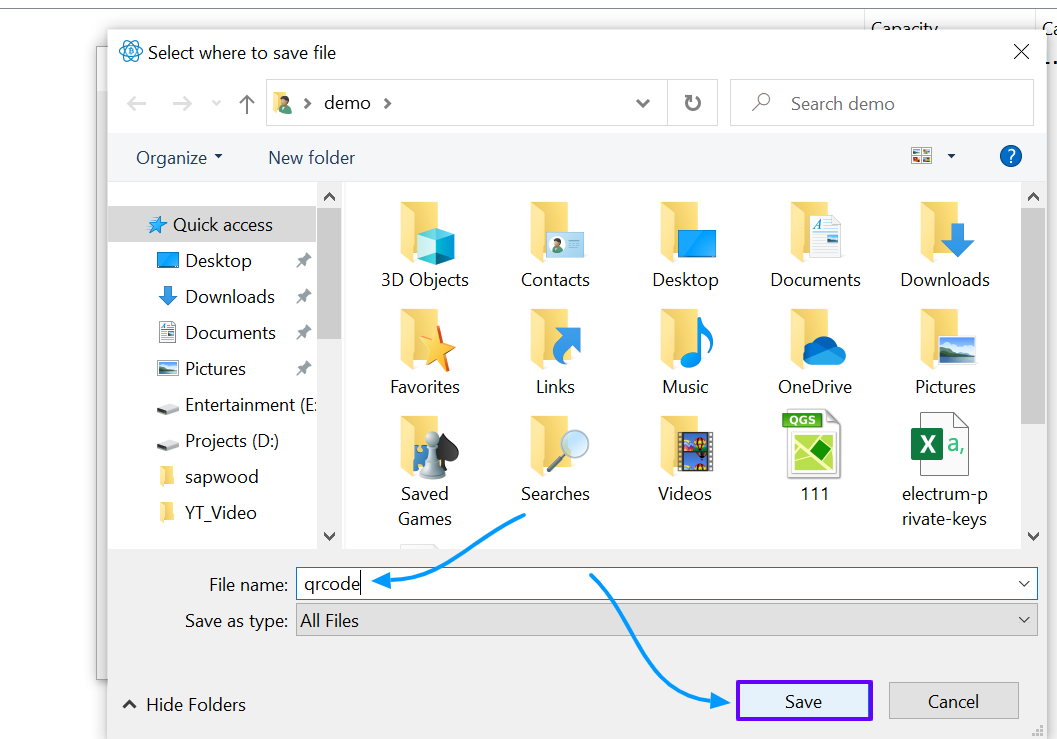Open the OneDrive folder
The height and width of the screenshot is (739, 1057).
pos(815,353)
